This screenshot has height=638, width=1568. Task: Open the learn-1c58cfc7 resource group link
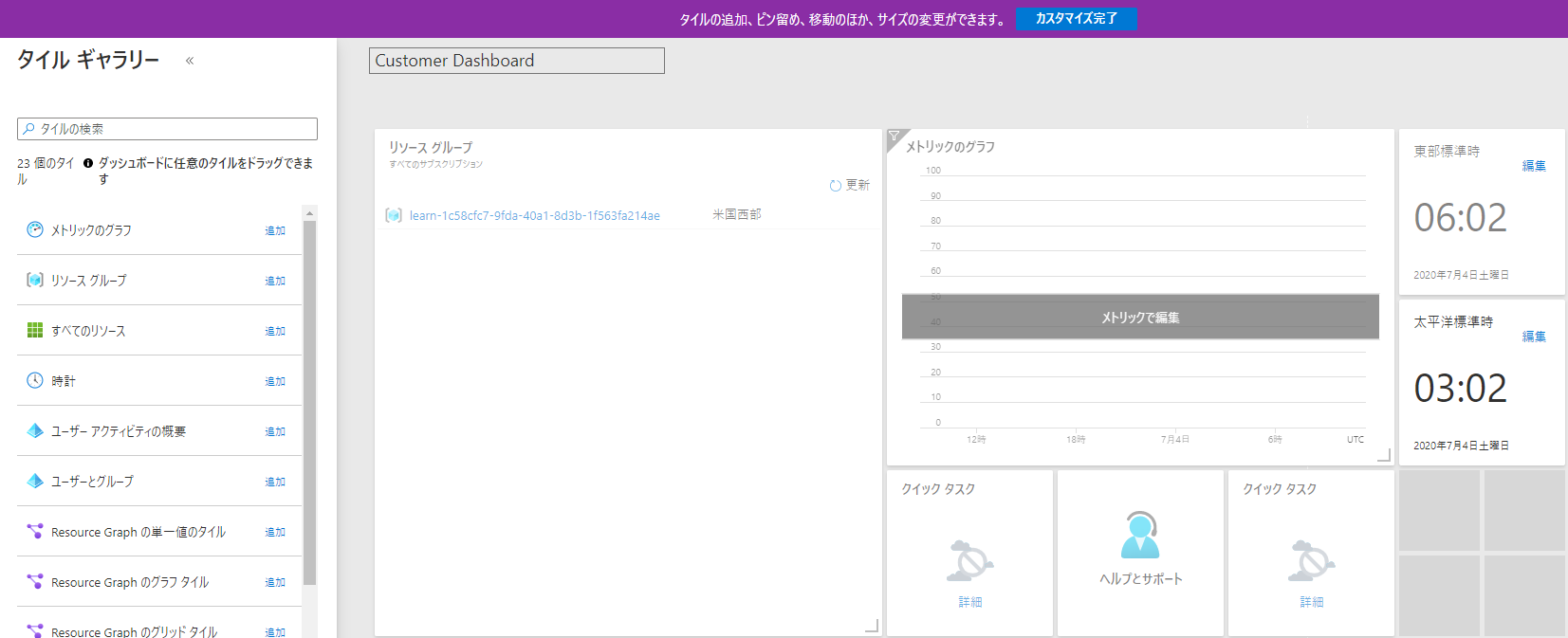534,215
